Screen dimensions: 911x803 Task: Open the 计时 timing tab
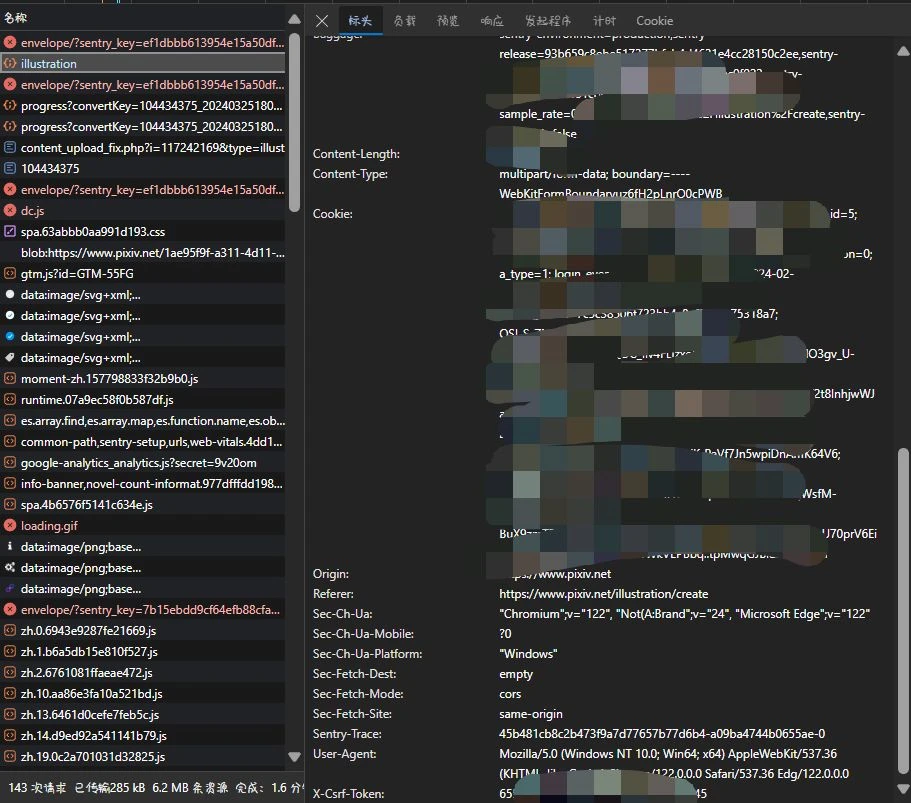(604, 21)
